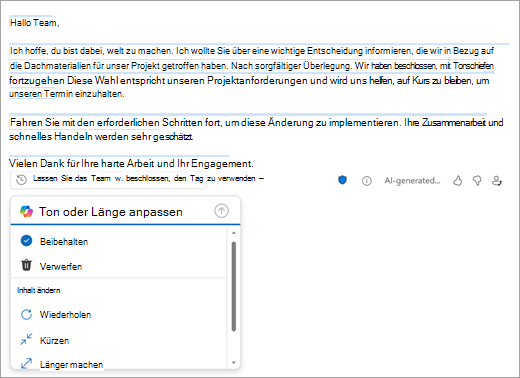
Task: Click the blue shield icon
Action: coord(342,180)
